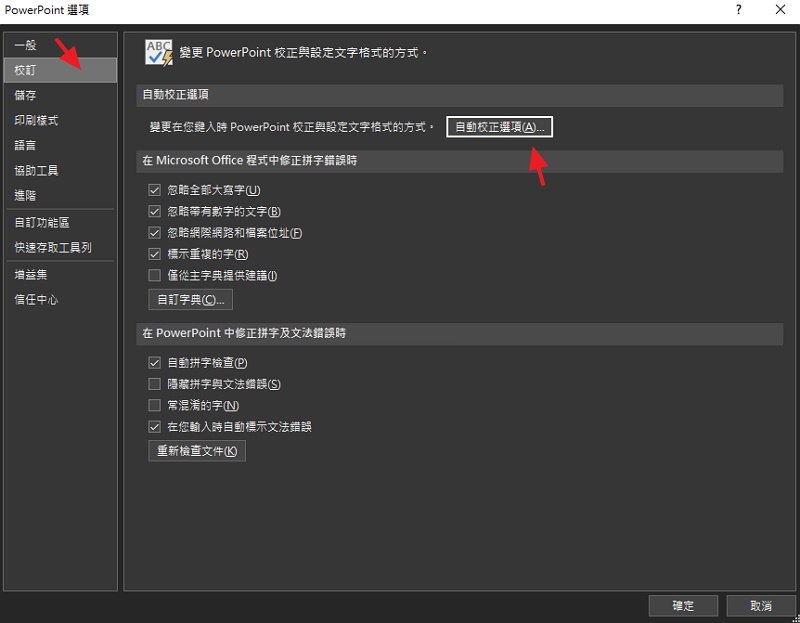Click the dialog resize grip corner
The image size is (800, 623).
click(796, 619)
